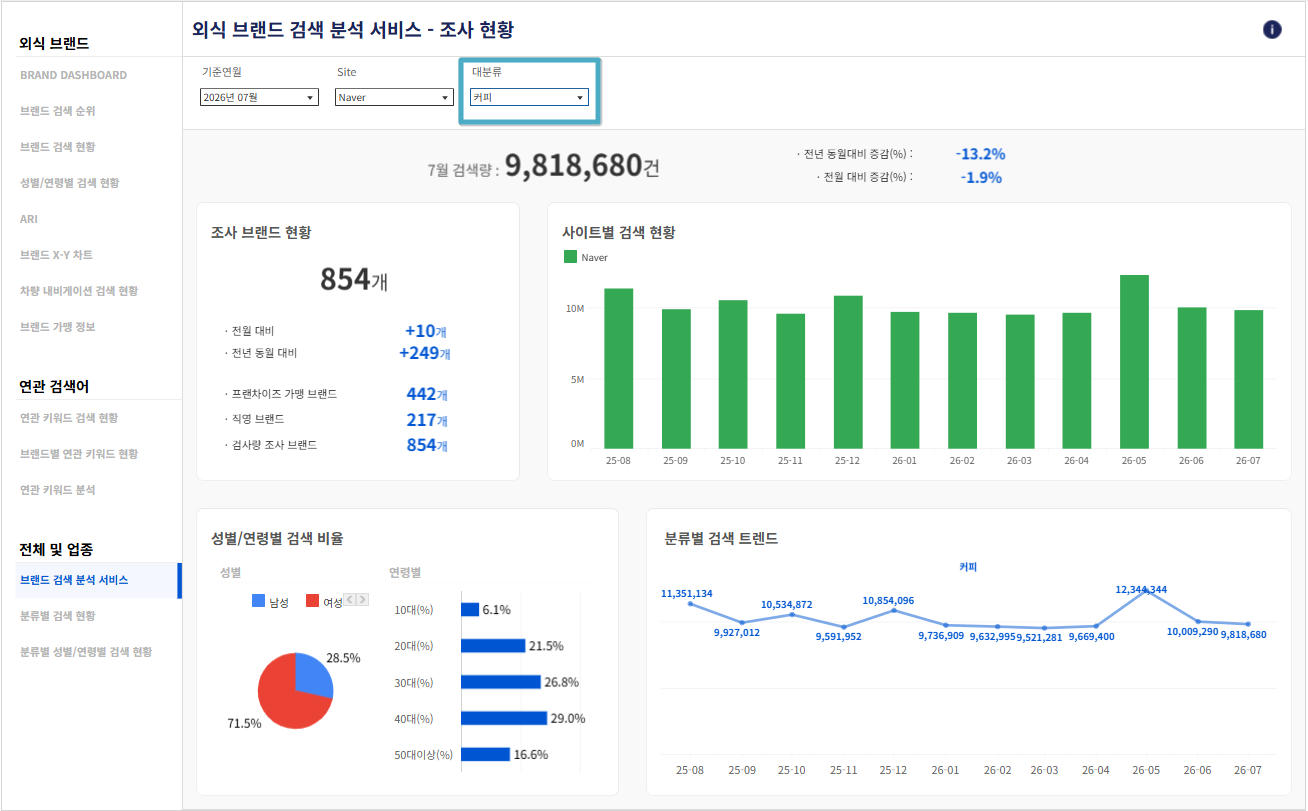Viewport: 1308px width, 811px height.
Task: Open 성별/연령별 검색 현황 page
Action: point(69,183)
